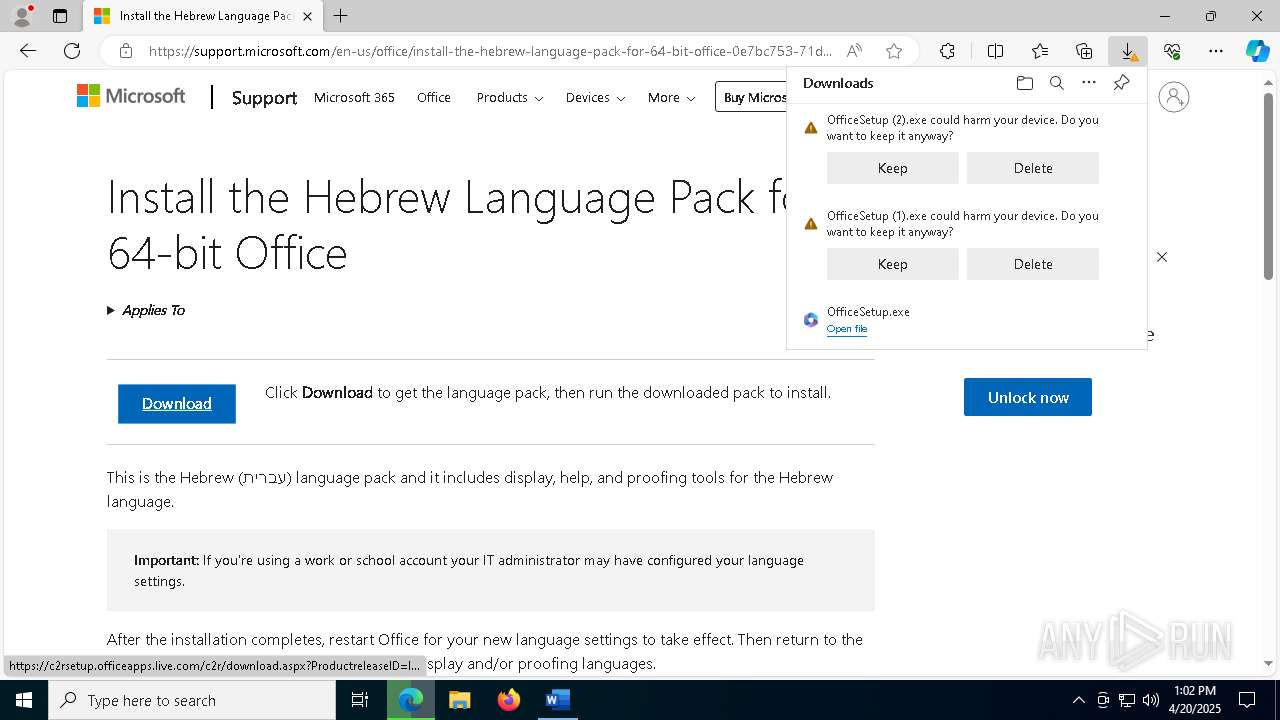Viewport: 1280px width, 720px height.
Task: Expand the Products dropdown
Action: [510, 97]
